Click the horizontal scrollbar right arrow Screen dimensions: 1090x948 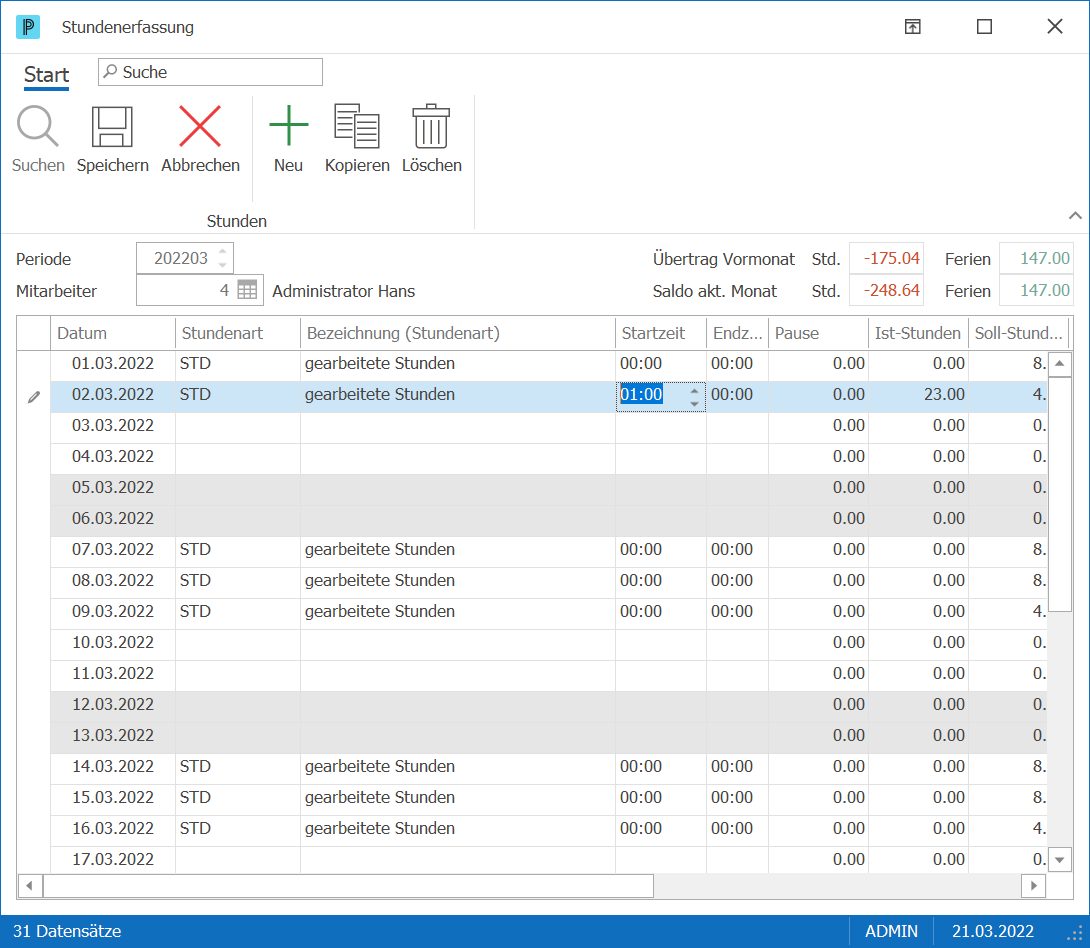pos(1034,885)
